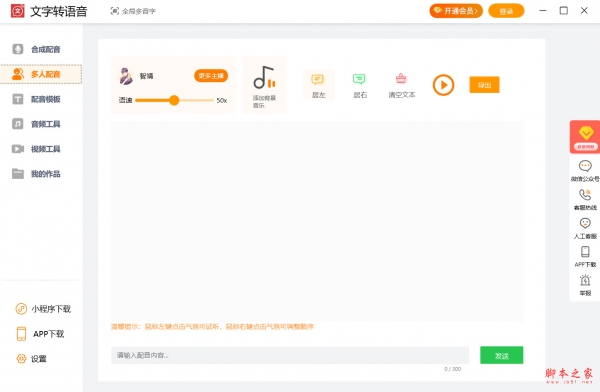The width and height of the screenshot is (600, 392).
Task: Click the 客服热线 phone icon
Action: click(x=585, y=195)
